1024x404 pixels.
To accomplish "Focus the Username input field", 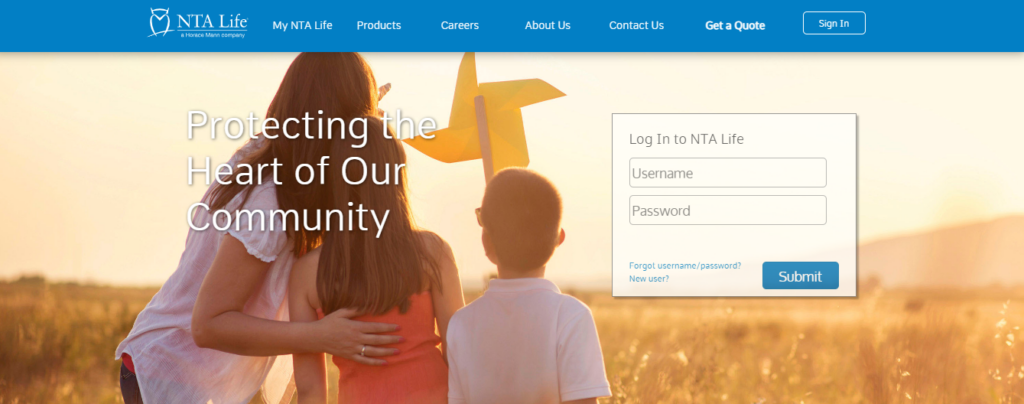I will coord(728,173).
